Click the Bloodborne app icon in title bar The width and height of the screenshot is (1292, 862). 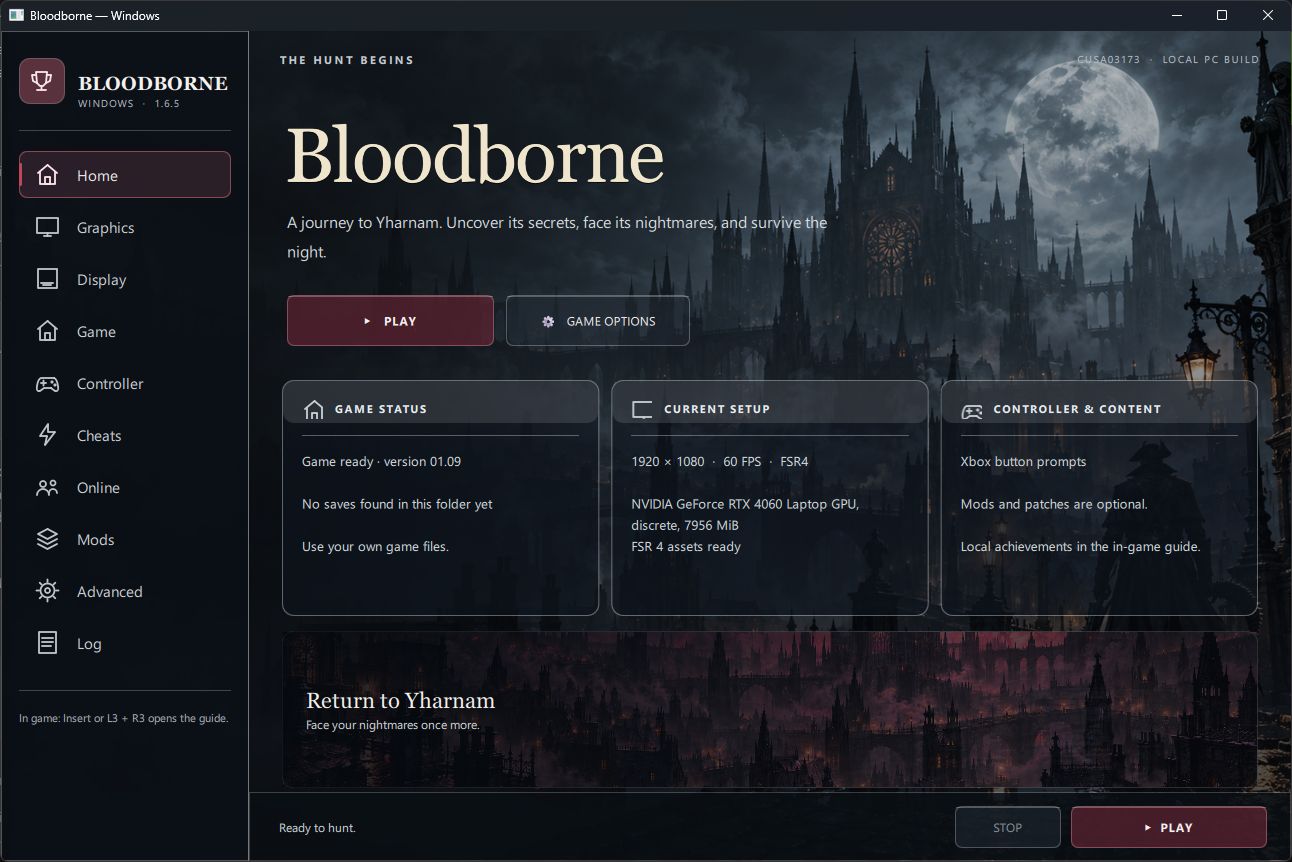click(16, 15)
